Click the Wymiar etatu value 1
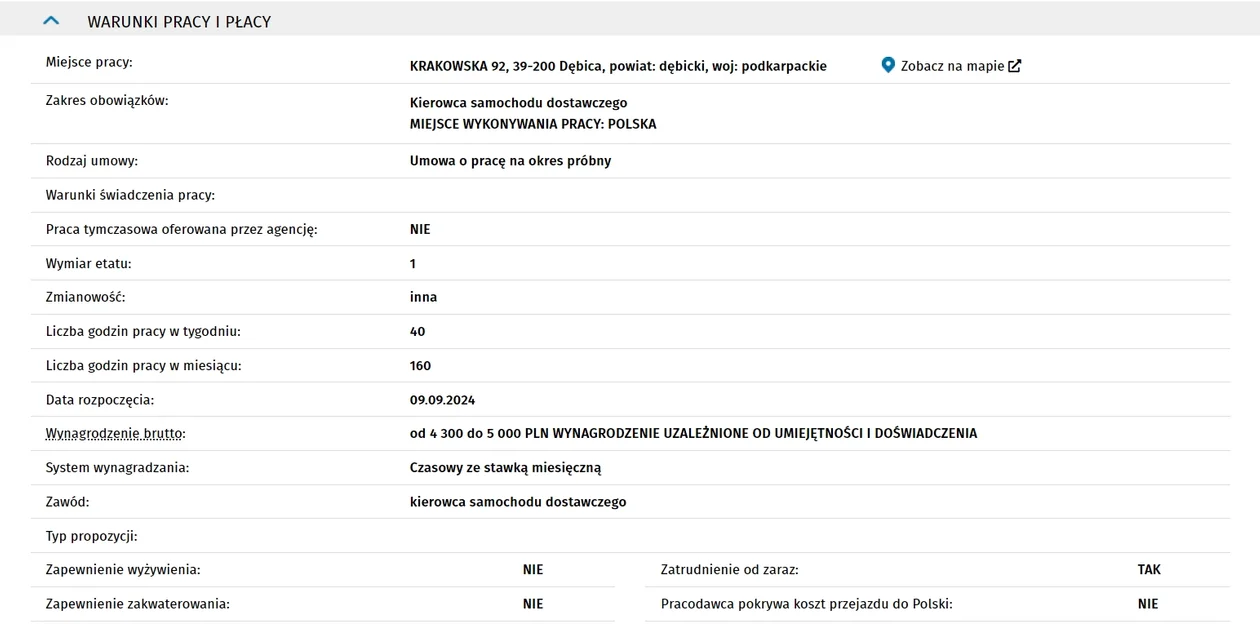 413,263
